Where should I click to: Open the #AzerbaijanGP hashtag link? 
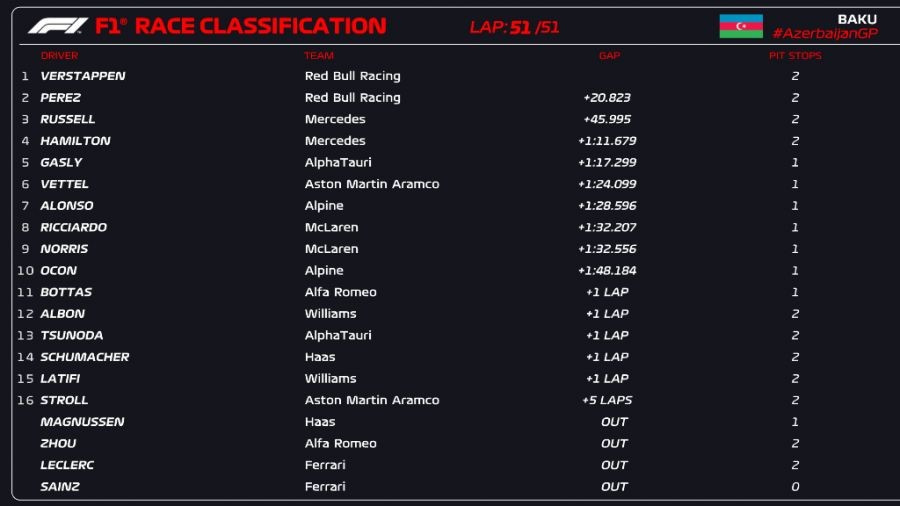824,34
